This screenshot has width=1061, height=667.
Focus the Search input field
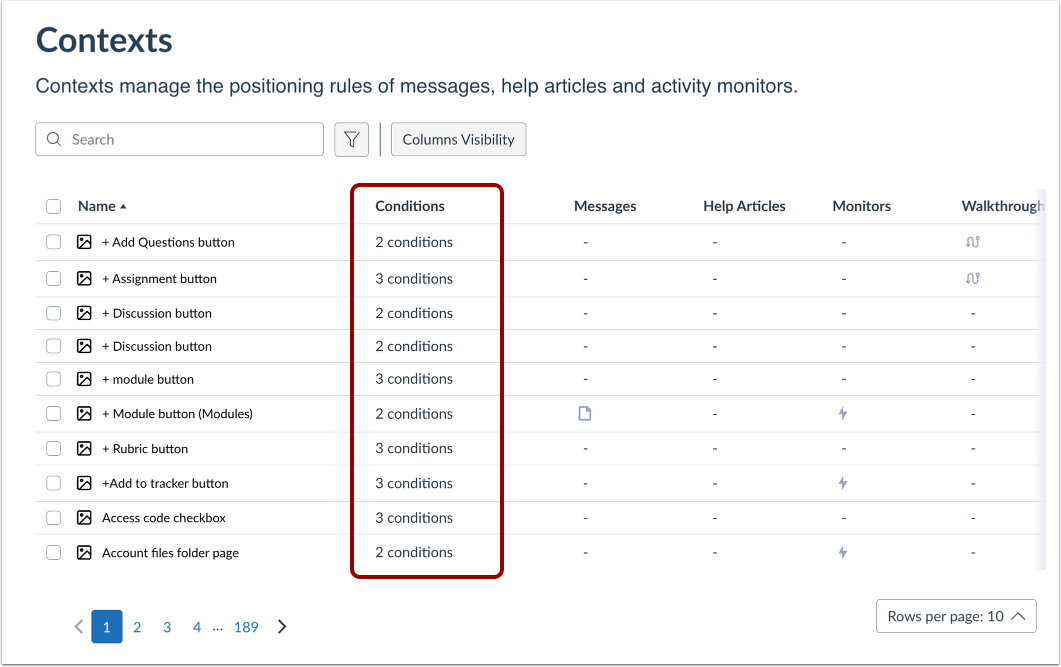[x=179, y=139]
